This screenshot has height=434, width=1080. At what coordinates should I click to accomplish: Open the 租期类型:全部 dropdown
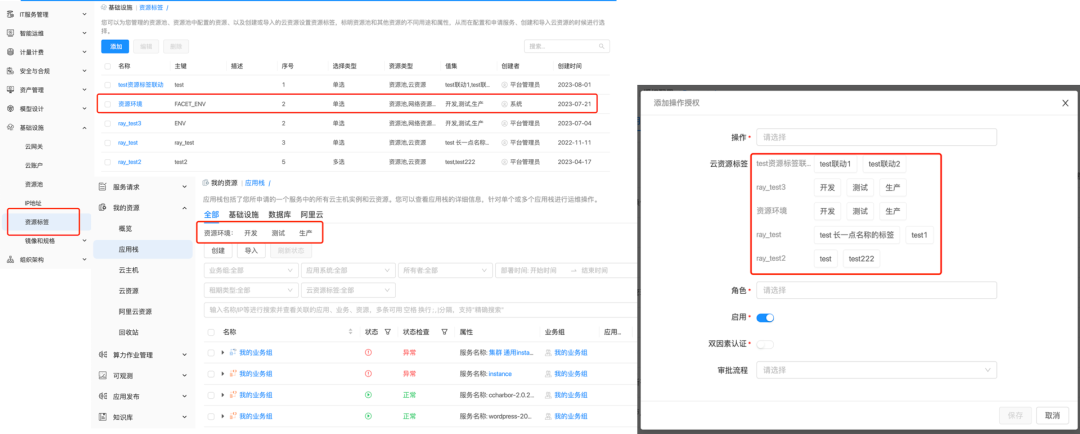[x=250, y=290]
